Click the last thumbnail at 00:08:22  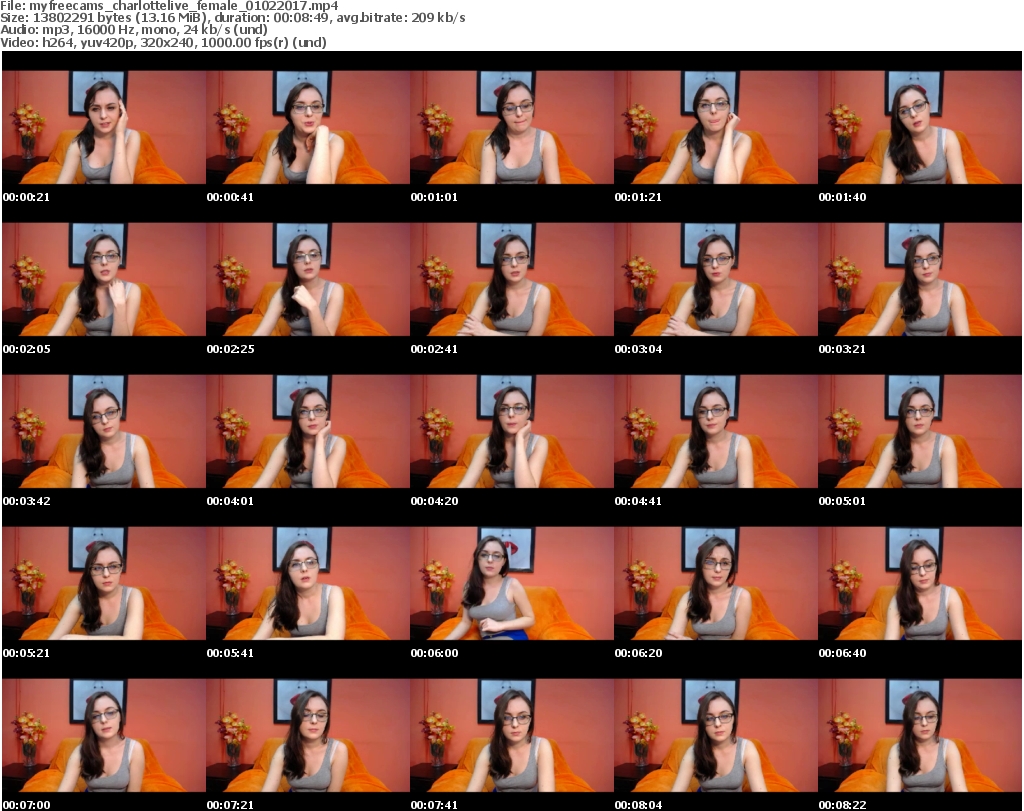tap(920, 735)
